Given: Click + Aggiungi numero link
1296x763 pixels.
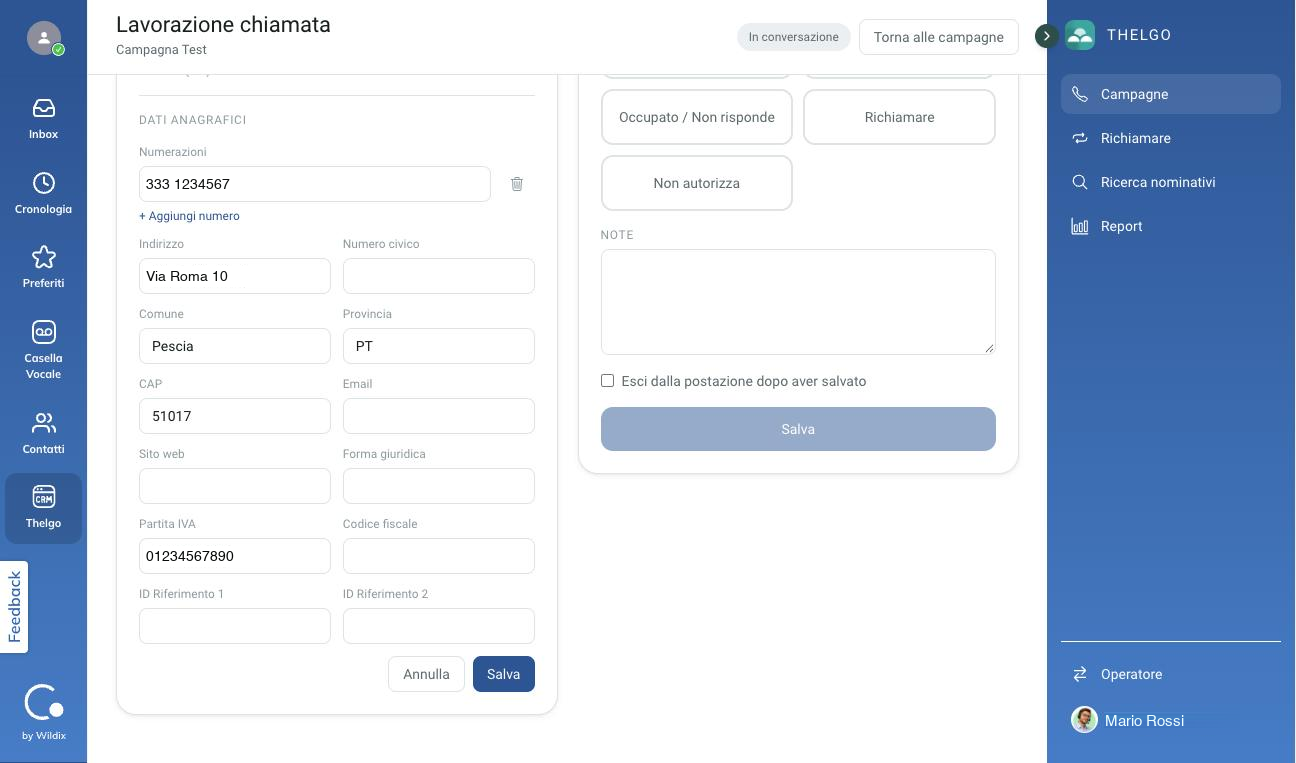Looking at the screenshot, I should point(189,216).
